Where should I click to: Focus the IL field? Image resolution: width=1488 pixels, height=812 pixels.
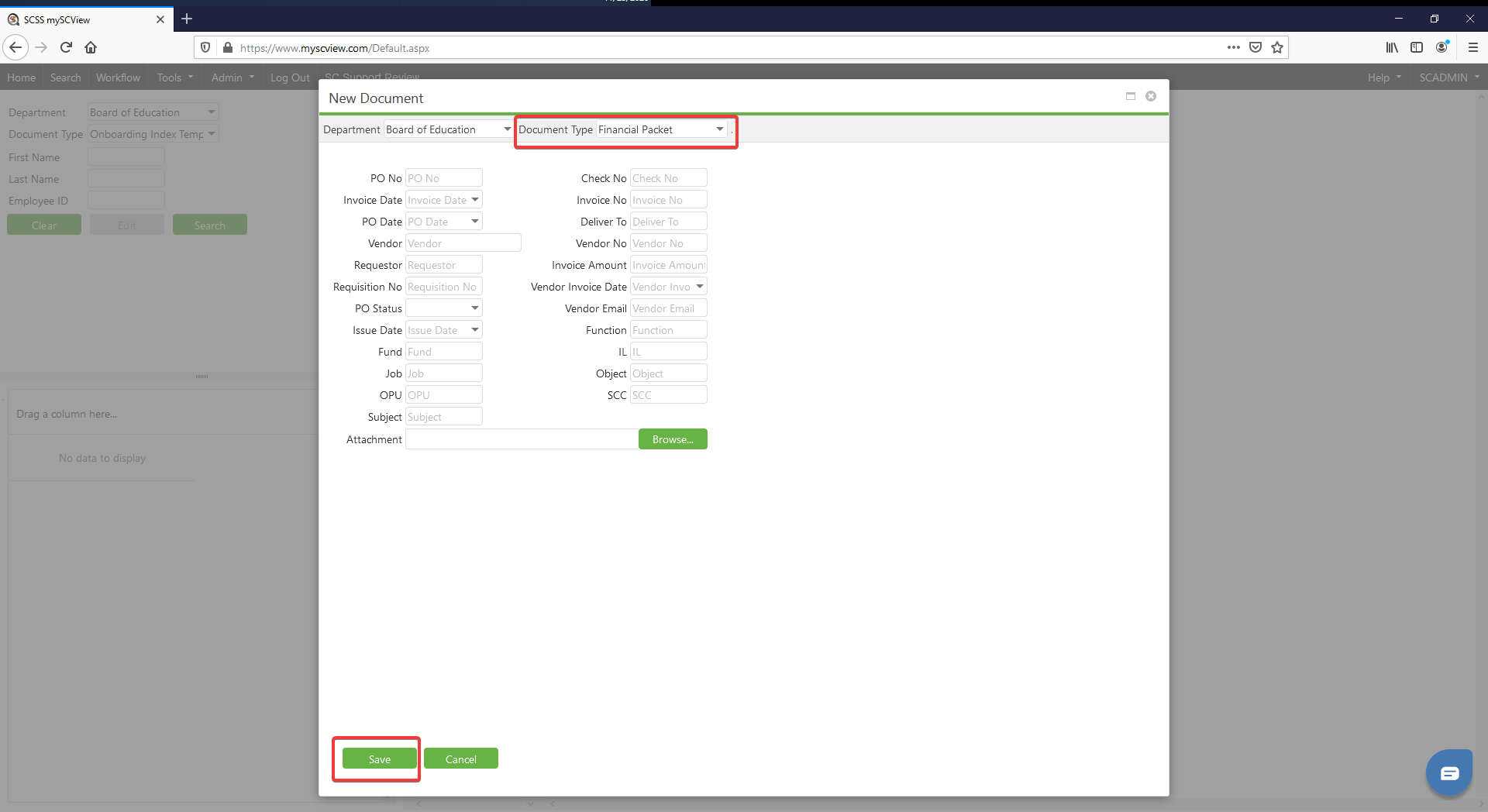(x=669, y=352)
